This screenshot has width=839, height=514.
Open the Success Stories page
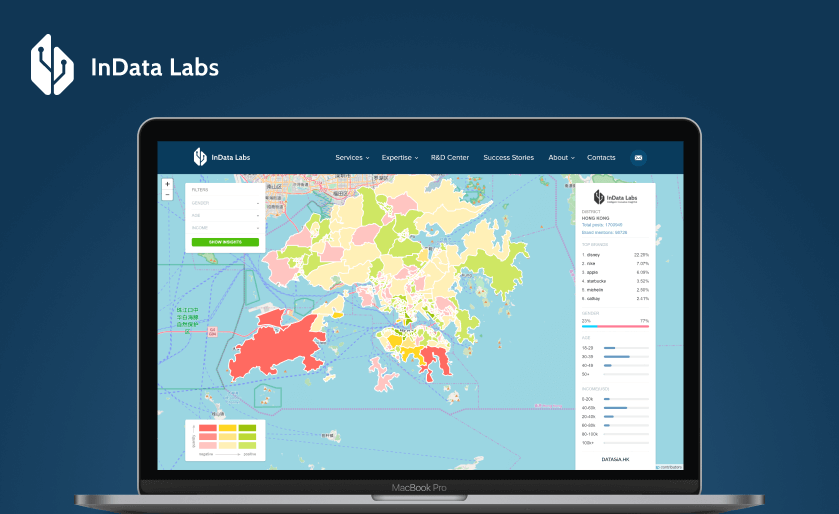(x=508, y=157)
